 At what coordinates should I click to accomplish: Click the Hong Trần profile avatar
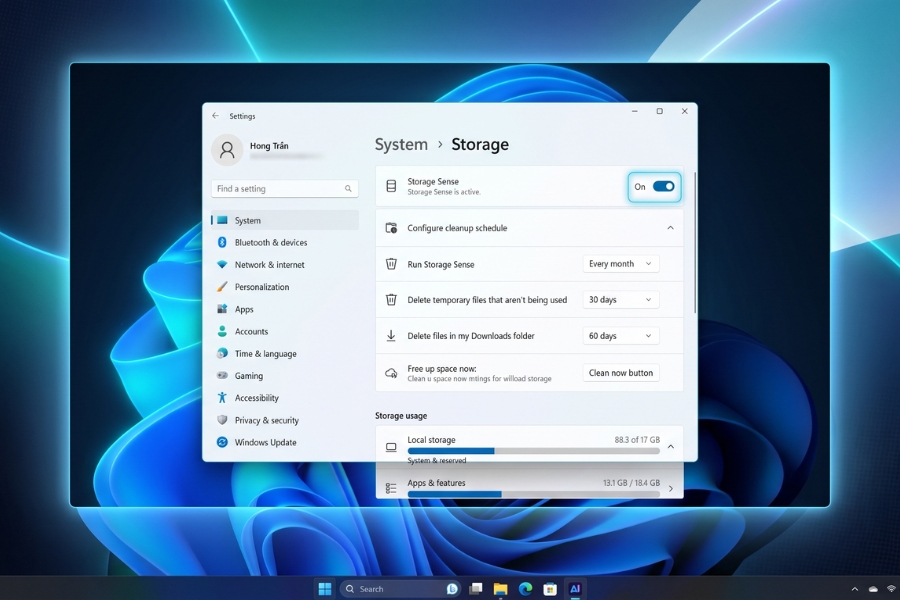coord(227,150)
